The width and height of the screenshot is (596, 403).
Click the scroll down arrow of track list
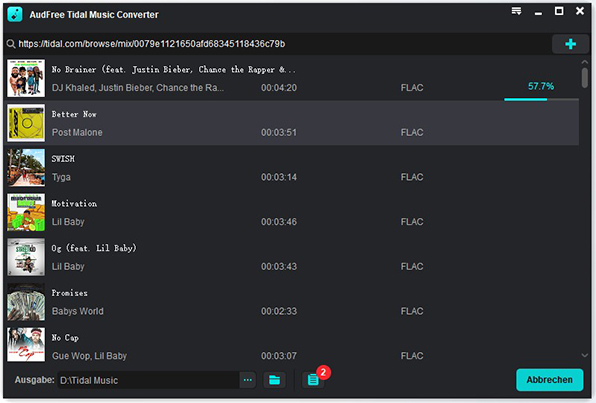pyautogui.click(x=585, y=355)
